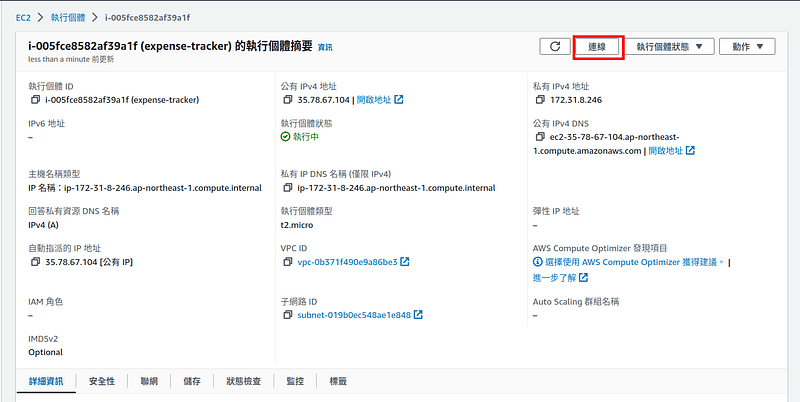Open subnet-019b0ec548ae1e848 link
The image size is (800, 402).
[354, 315]
